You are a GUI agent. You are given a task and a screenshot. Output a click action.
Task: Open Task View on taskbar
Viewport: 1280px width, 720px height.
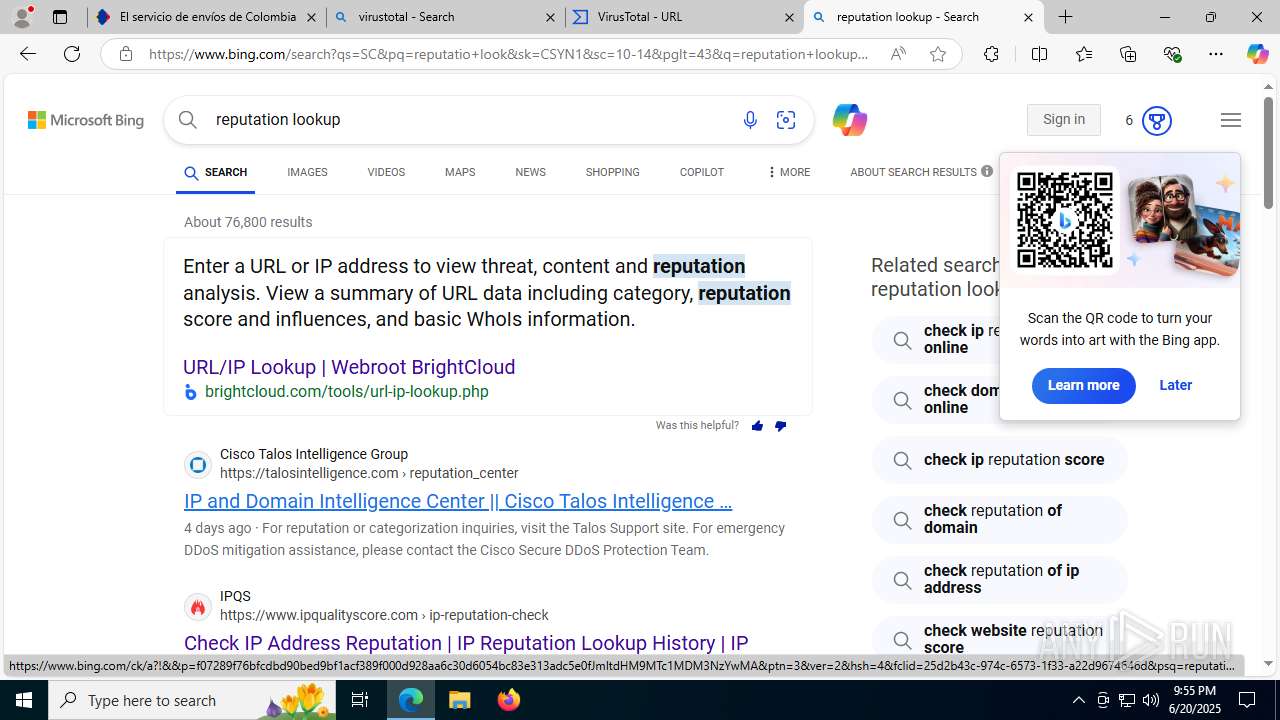tap(360, 700)
